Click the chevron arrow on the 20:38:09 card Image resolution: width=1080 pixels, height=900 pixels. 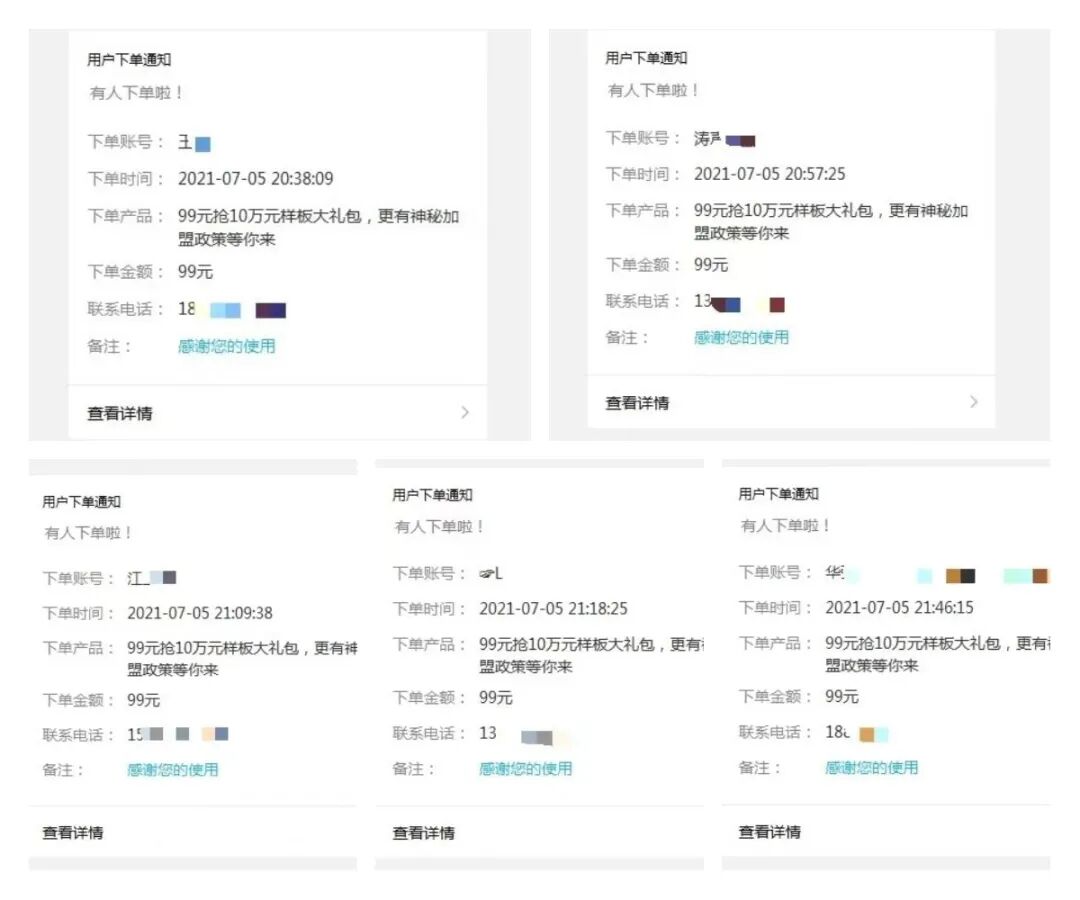(x=465, y=412)
